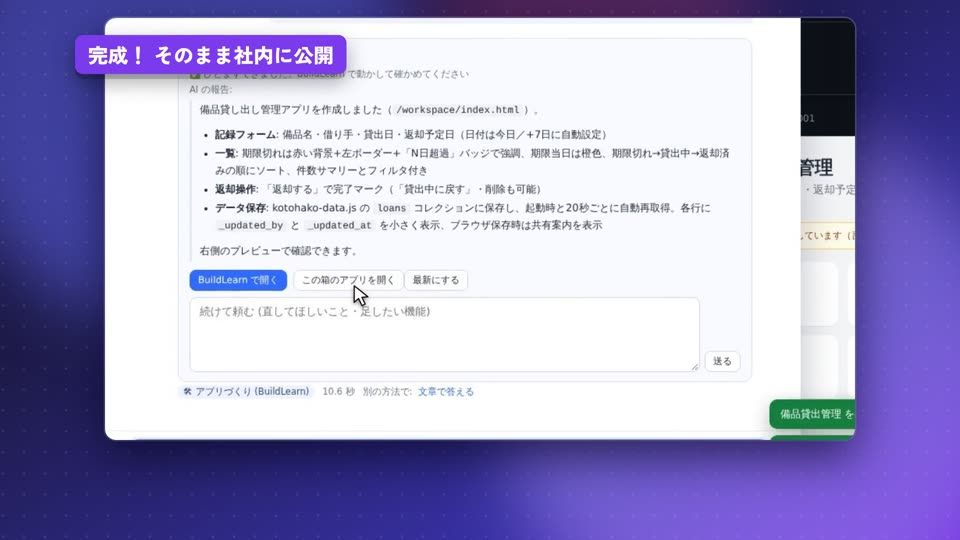Click the 最新にする button

tap(436, 280)
